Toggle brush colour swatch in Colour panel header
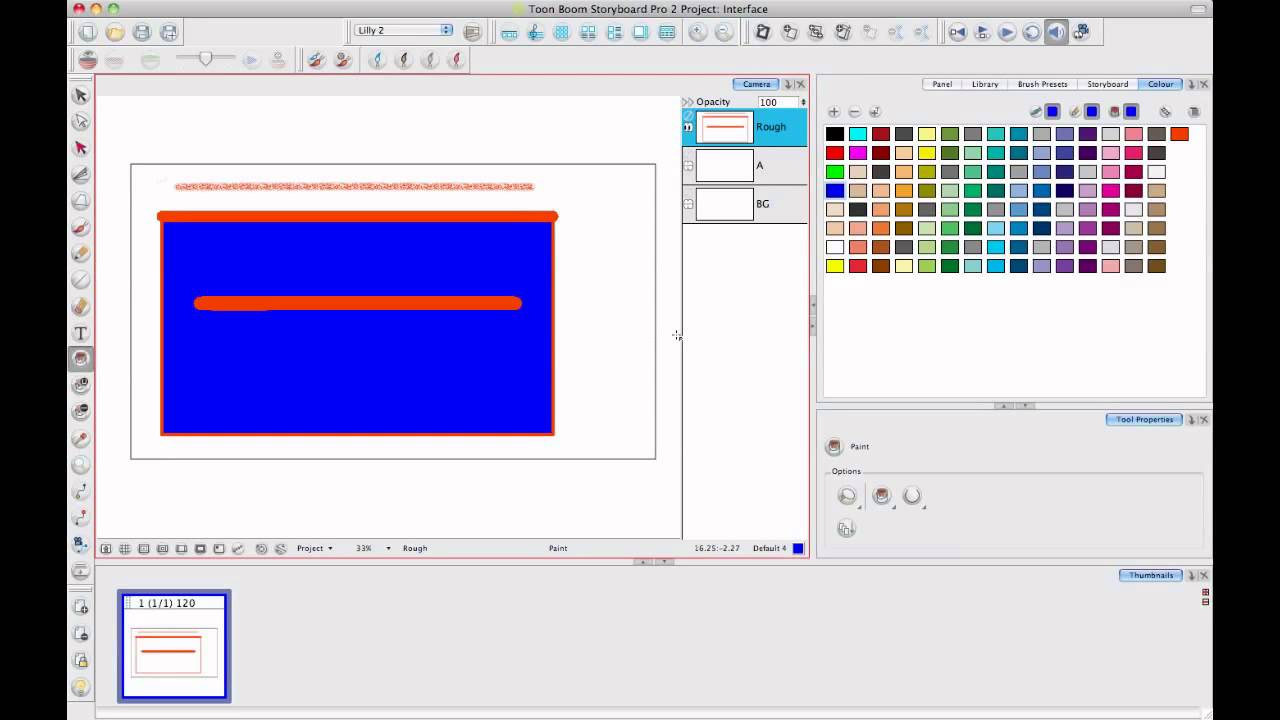Screen dimensions: 1280x720 point(1053,112)
